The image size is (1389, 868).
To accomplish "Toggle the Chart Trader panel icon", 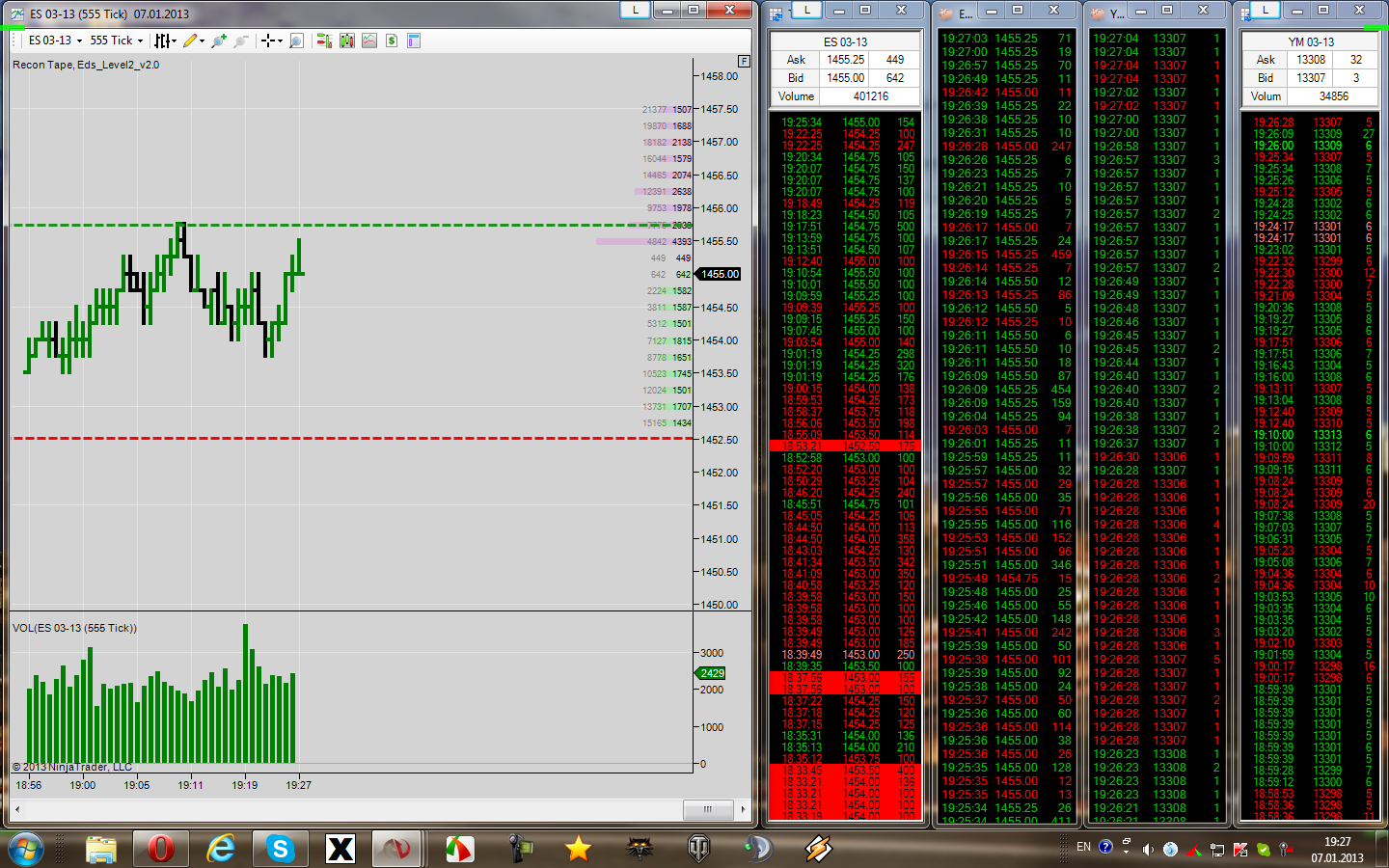I will tap(324, 41).
